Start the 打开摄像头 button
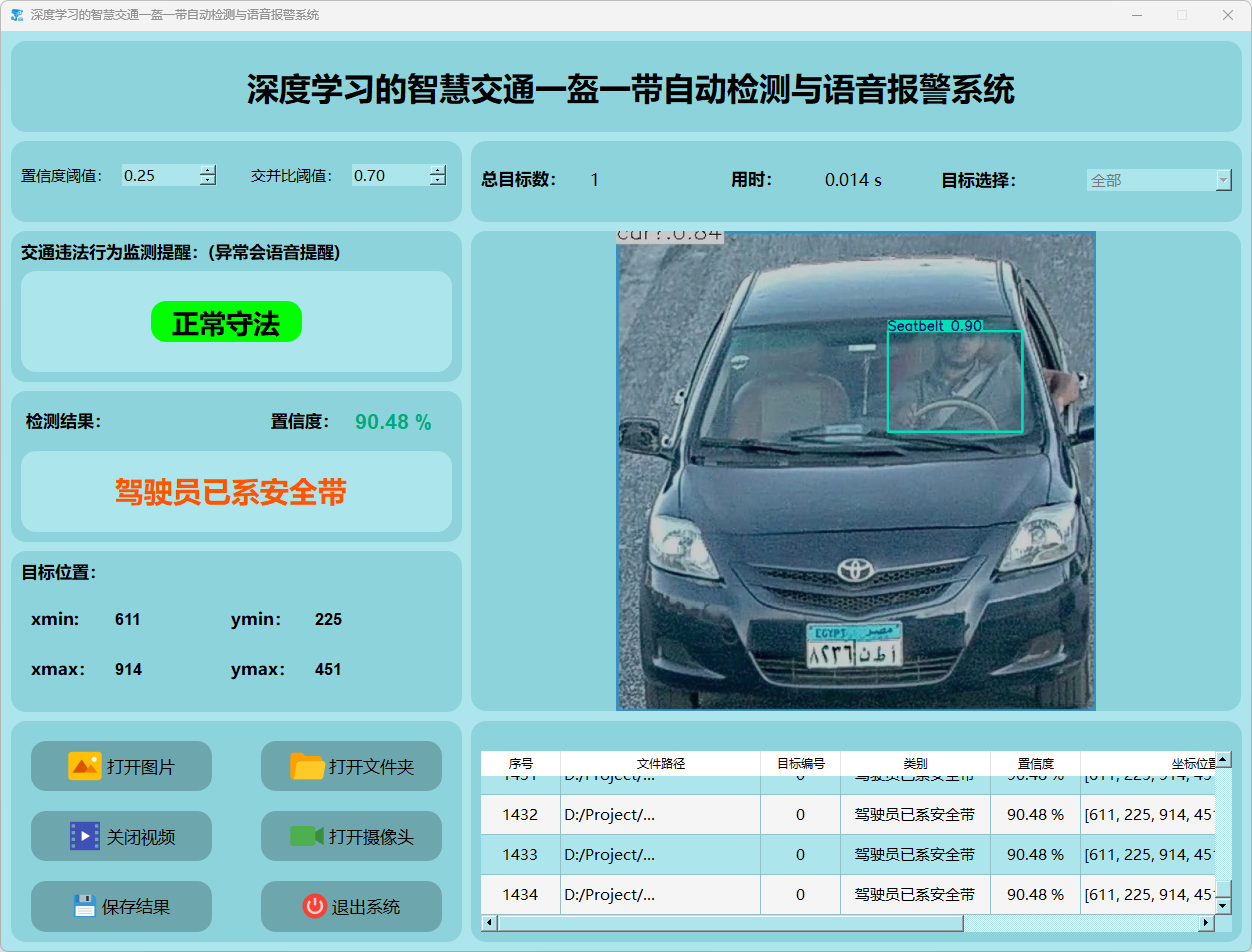Image resolution: width=1252 pixels, height=952 pixels. click(x=351, y=836)
